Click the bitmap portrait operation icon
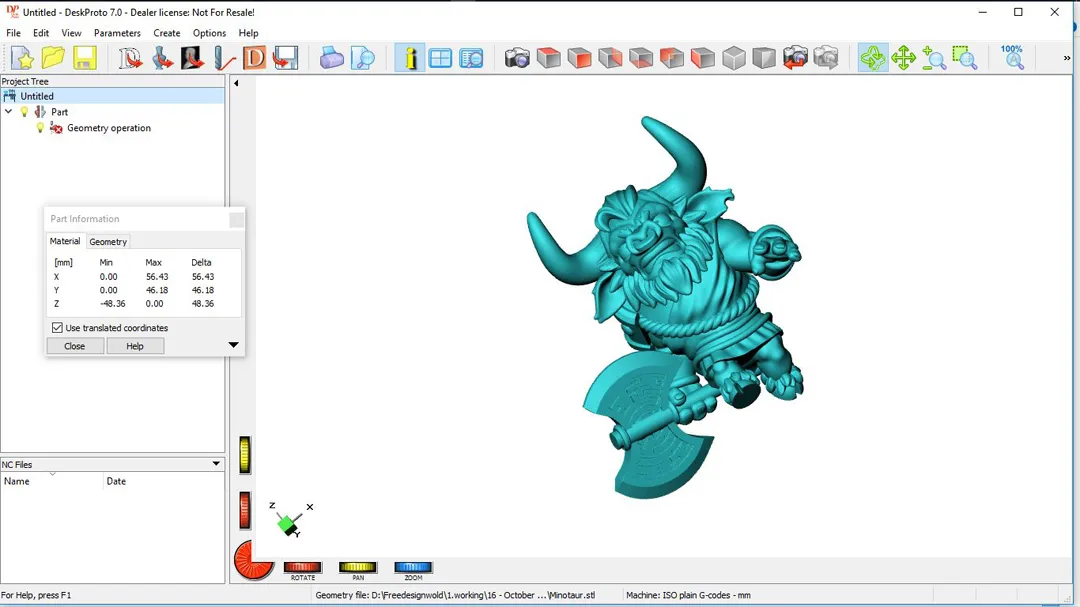The width and height of the screenshot is (1080, 607). click(x=192, y=58)
